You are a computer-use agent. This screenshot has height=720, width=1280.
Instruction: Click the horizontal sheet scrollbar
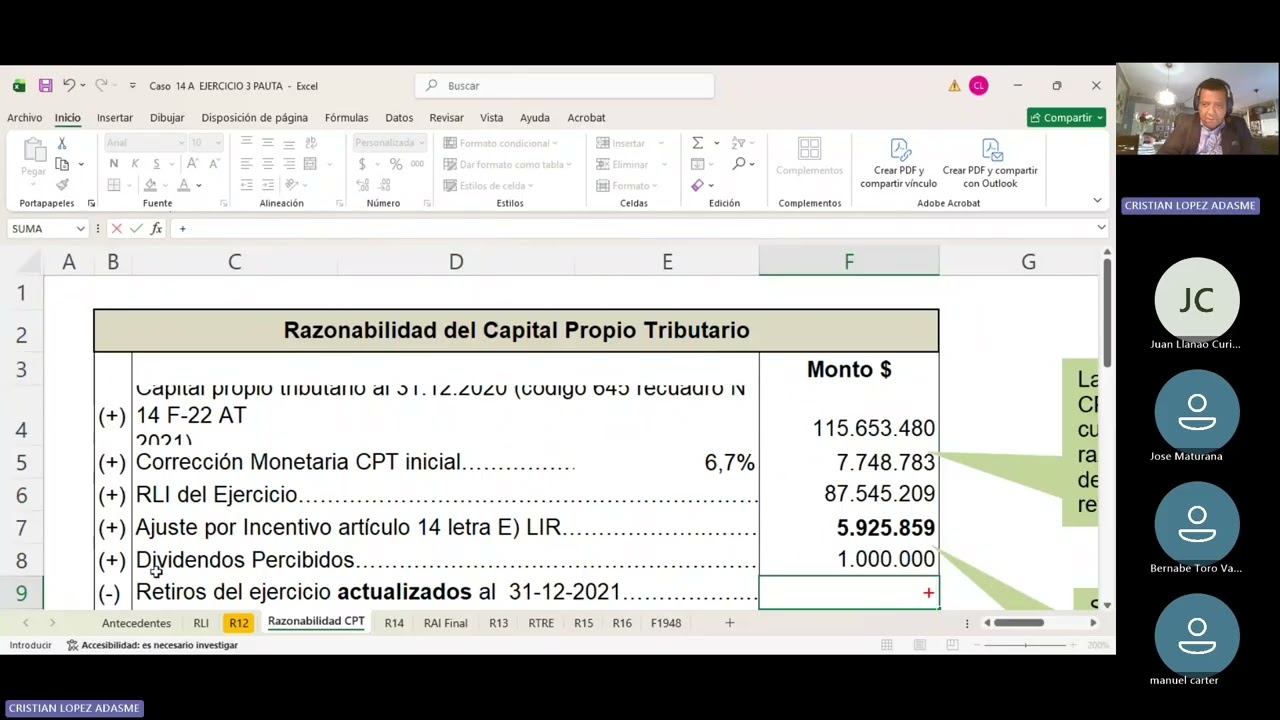point(1018,623)
